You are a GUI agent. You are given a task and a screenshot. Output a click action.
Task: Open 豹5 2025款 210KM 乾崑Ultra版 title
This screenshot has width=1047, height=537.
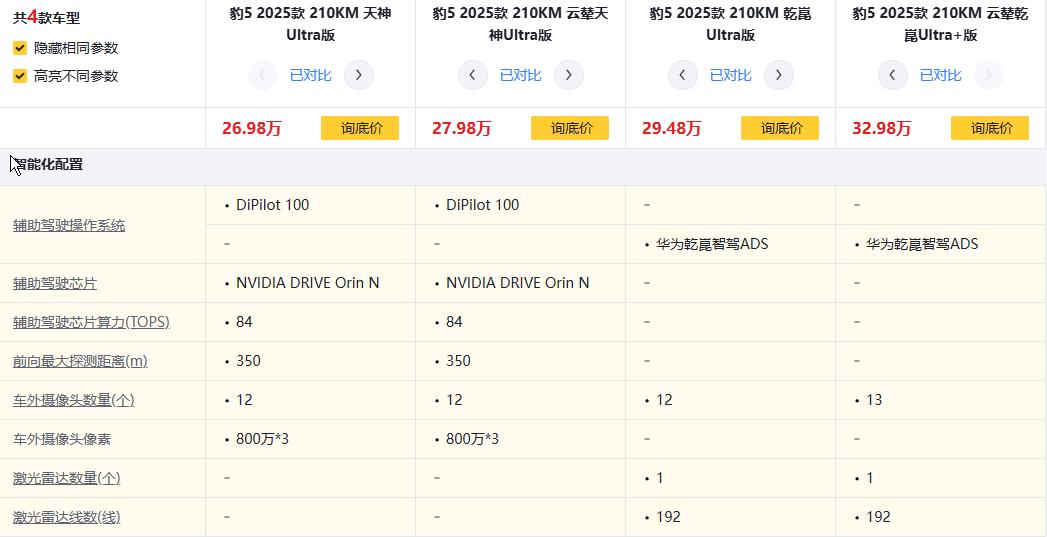click(x=730, y=24)
